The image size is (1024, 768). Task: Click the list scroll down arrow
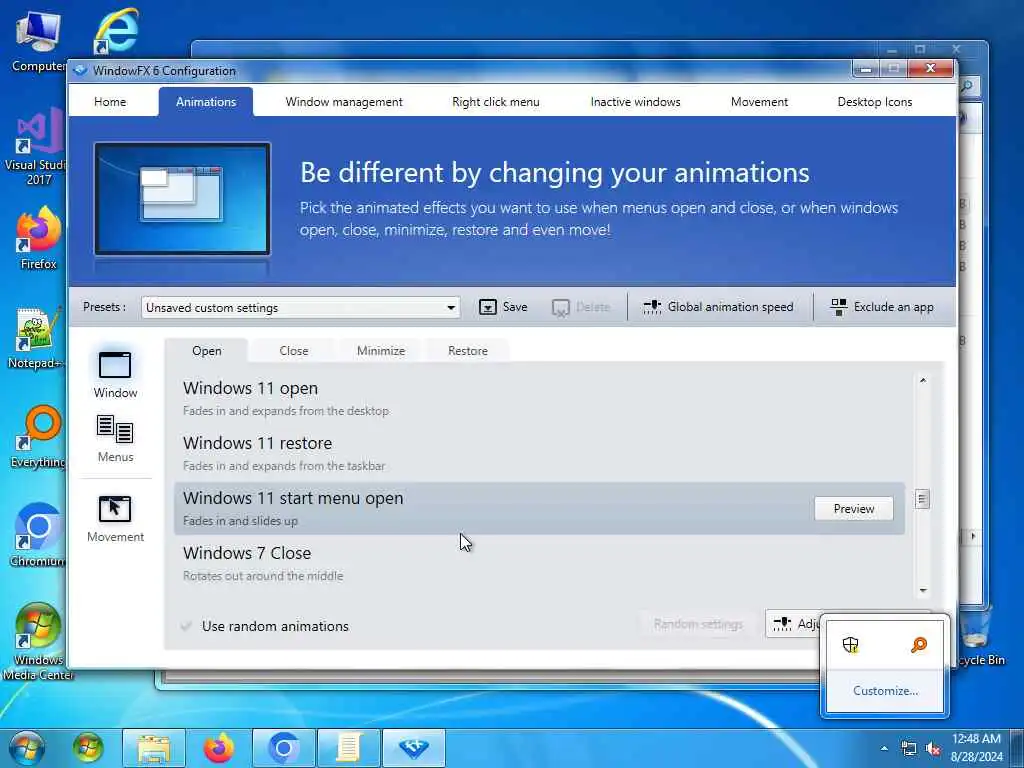click(923, 590)
